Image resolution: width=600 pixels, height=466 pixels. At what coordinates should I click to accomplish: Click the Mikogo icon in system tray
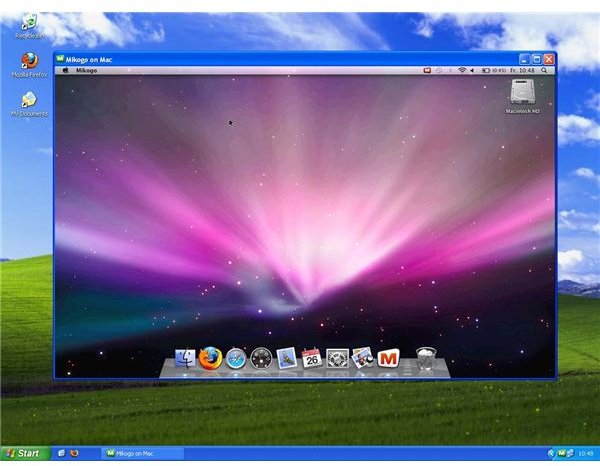[x=561, y=453]
